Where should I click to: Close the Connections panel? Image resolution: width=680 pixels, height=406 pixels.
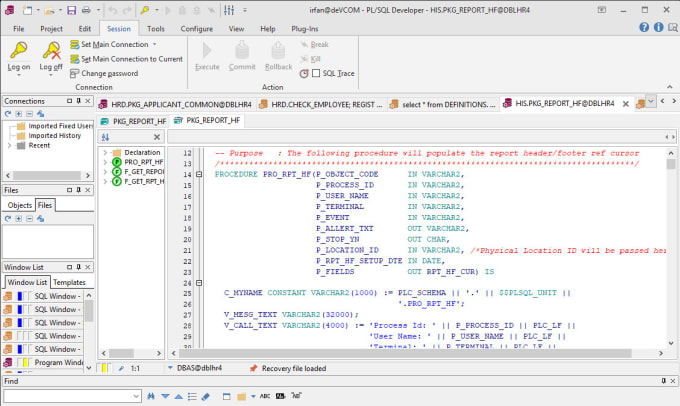88,101
